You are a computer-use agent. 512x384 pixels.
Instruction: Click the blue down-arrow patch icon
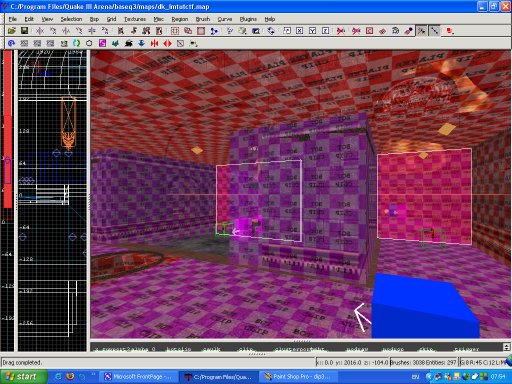click(x=141, y=43)
